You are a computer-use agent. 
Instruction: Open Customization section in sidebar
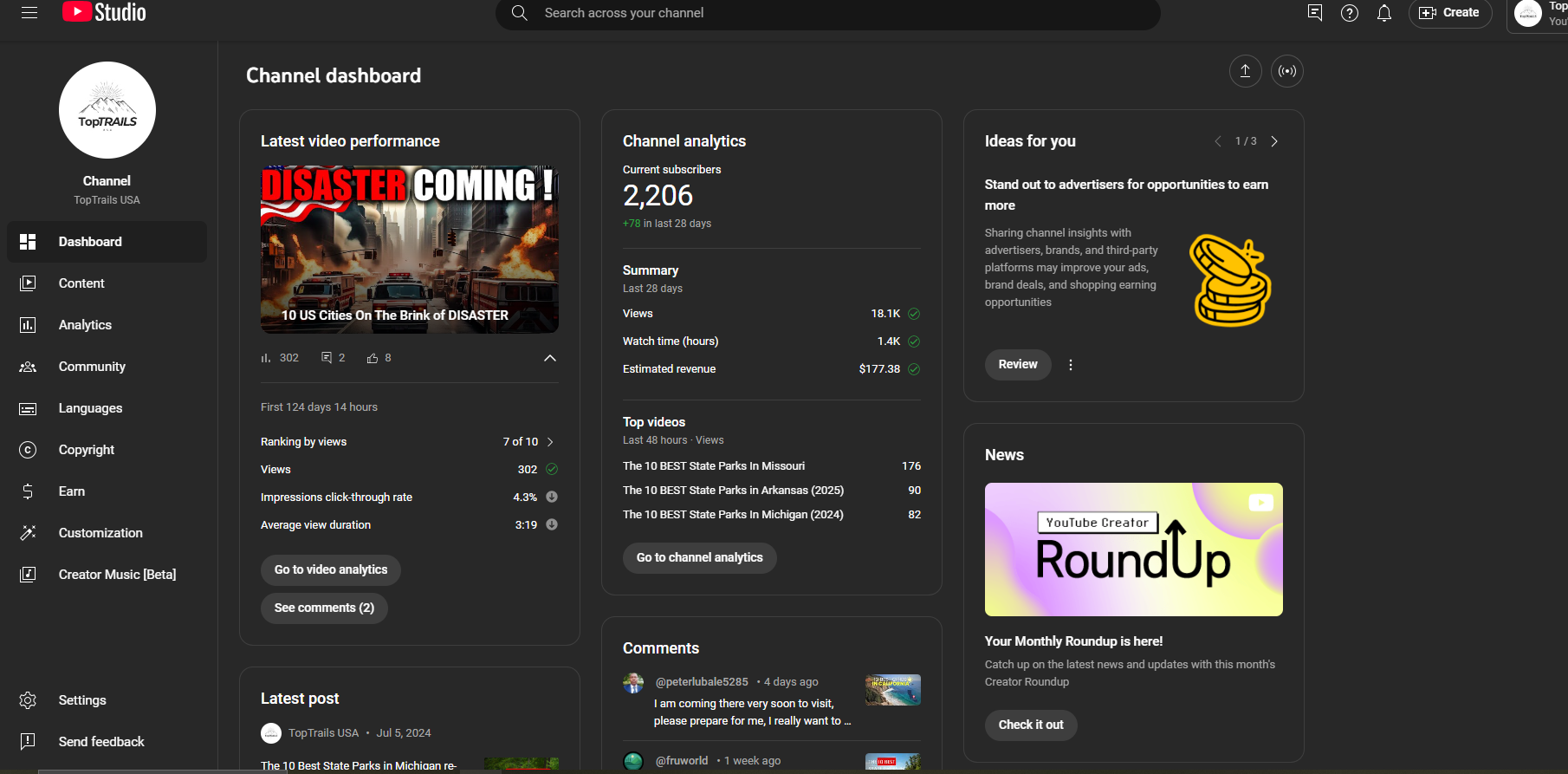pyautogui.click(x=107, y=533)
